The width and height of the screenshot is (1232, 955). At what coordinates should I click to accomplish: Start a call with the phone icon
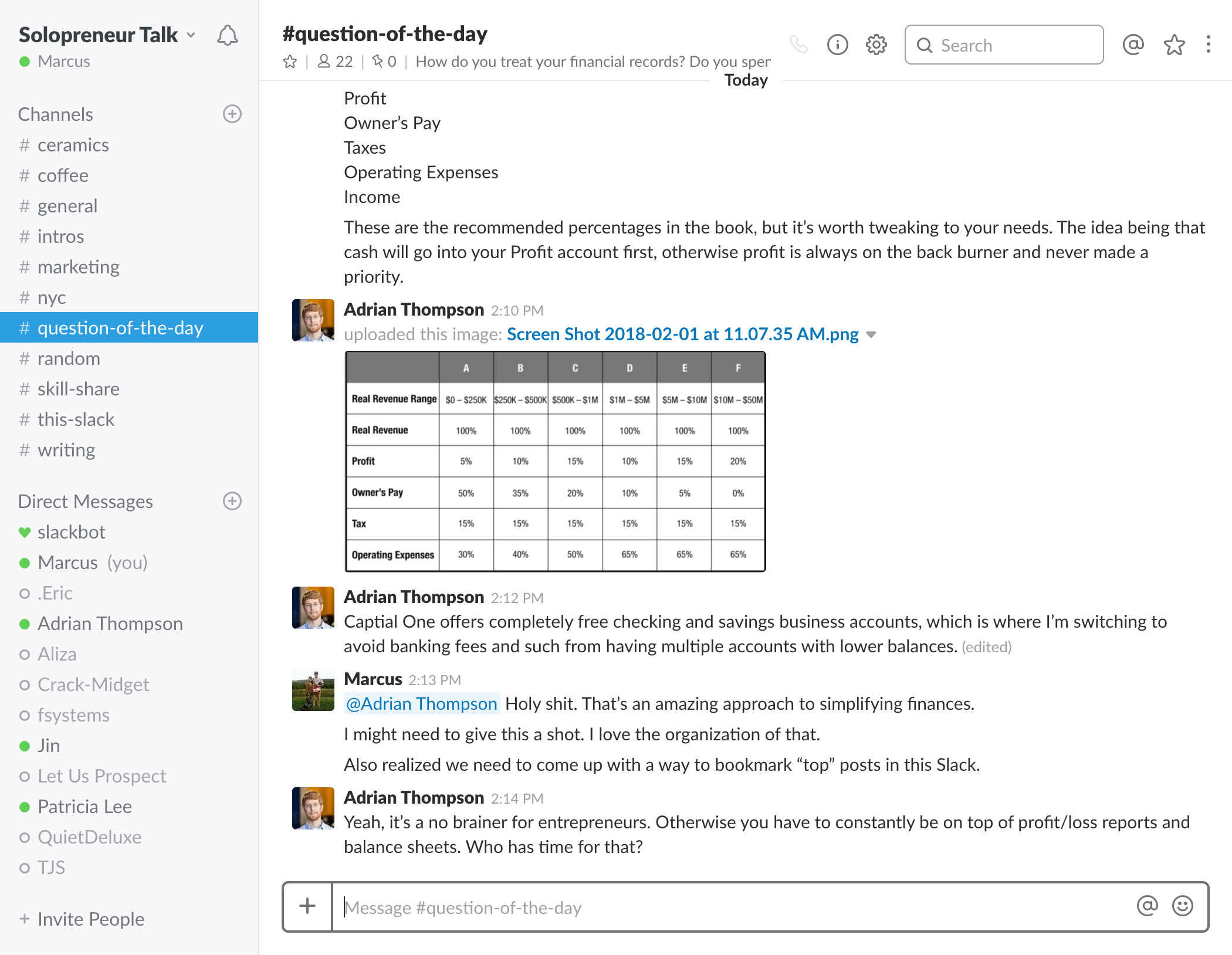click(x=798, y=45)
